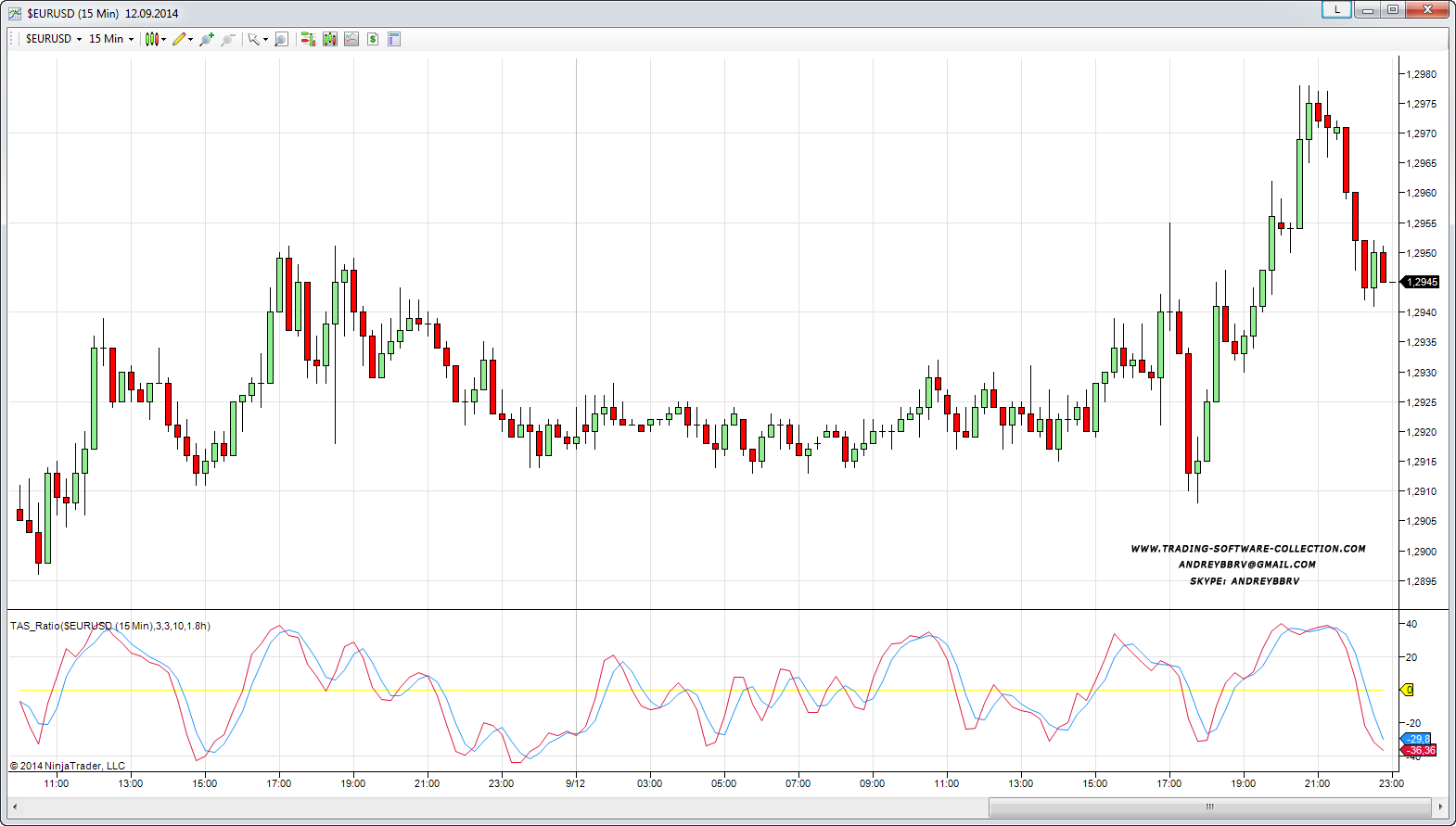Open the Chart Trader panel icon
The height and width of the screenshot is (826, 1456).
tap(308, 39)
